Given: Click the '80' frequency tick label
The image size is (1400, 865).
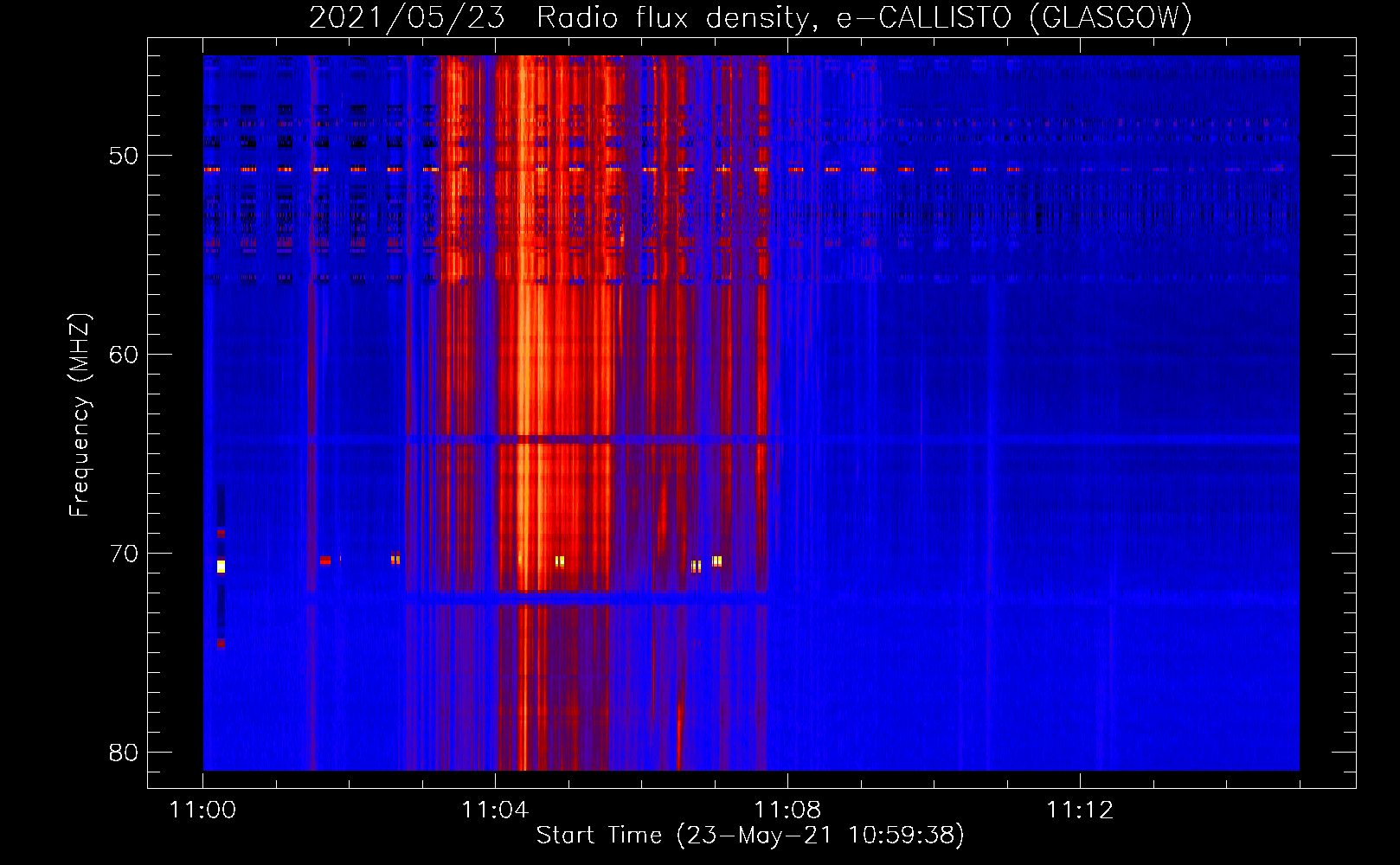Looking at the screenshot, I should coord(124,753).
